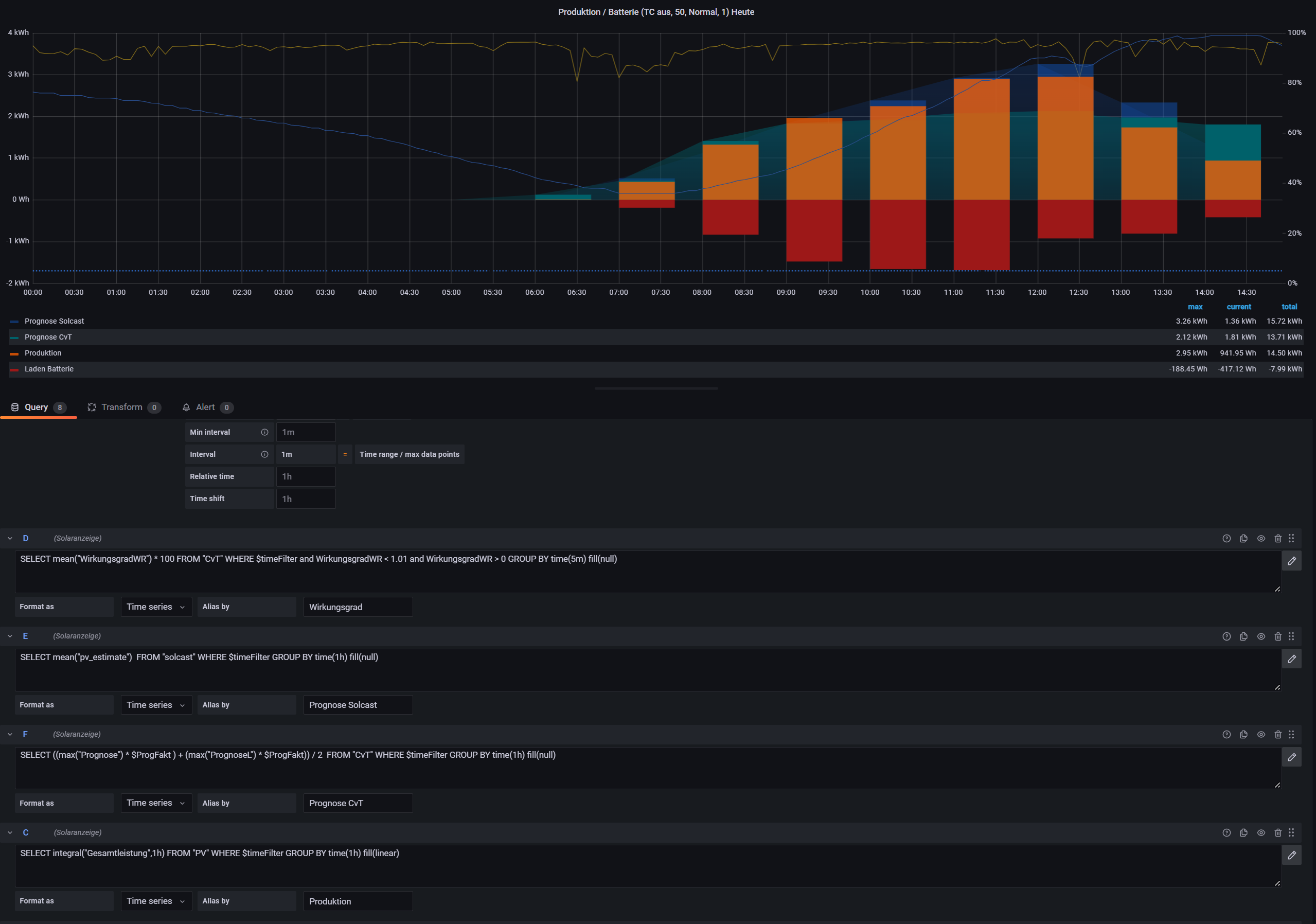Duplicate query E with copy icon

coord(1243,636)
